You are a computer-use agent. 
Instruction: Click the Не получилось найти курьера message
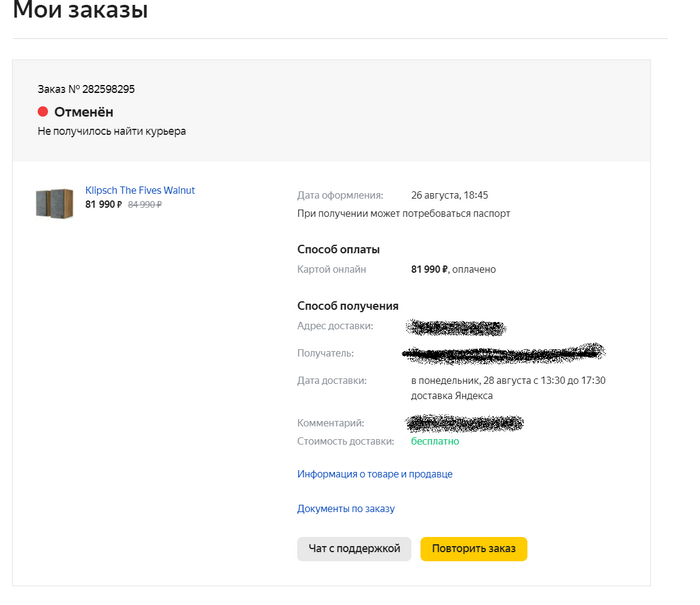click(112, 131)
